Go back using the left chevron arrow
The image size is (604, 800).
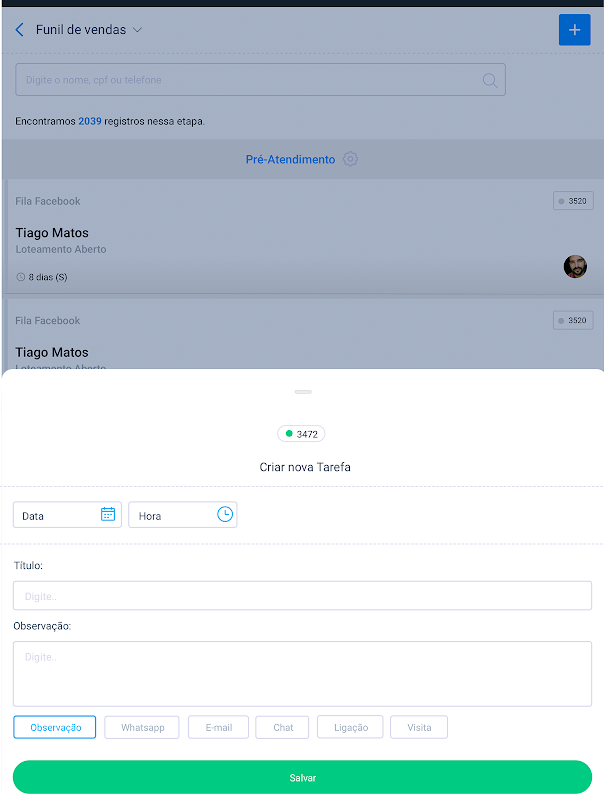pyautogui.click(x=19, y=30)
